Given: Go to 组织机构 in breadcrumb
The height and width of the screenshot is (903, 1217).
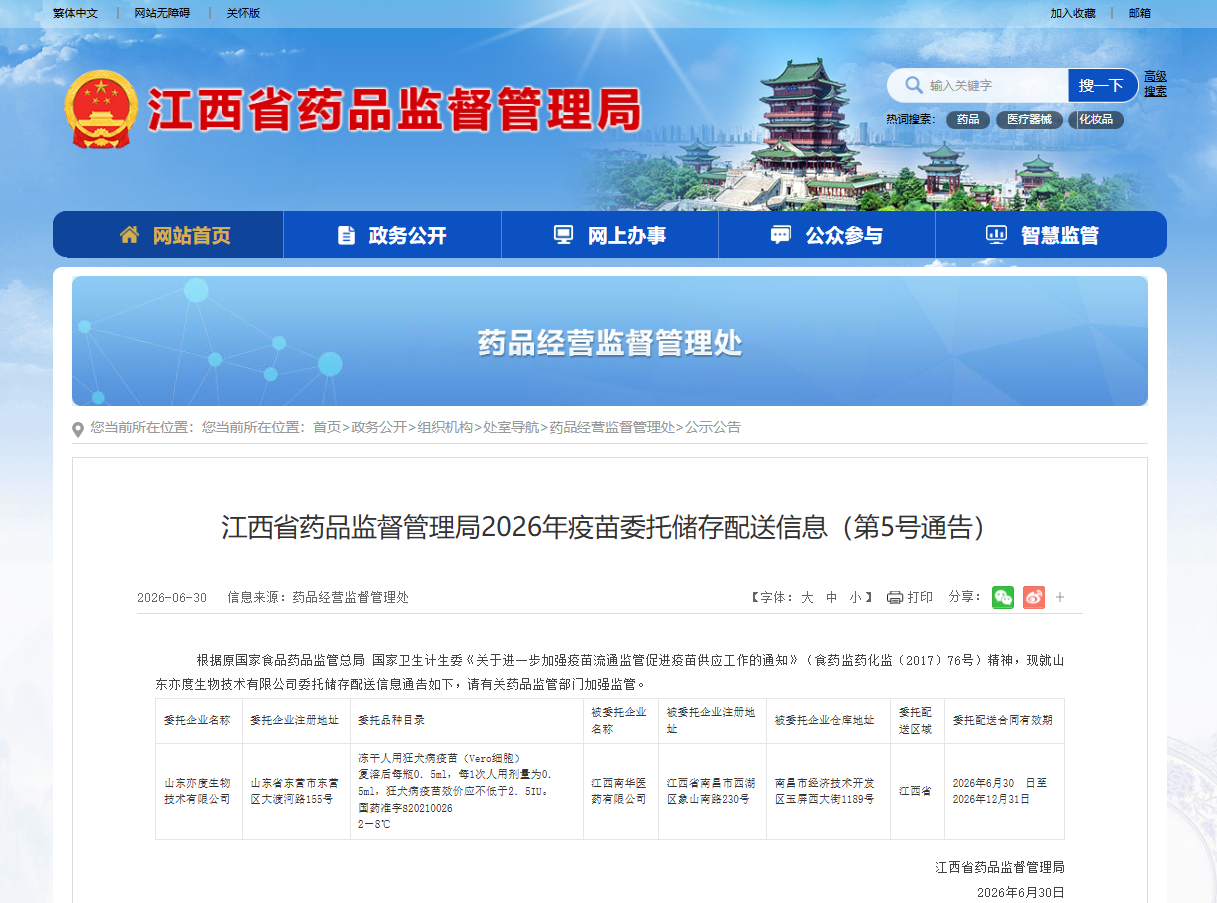Looking at the screenshot, I should pyautogui.click(x=445, y=427).
